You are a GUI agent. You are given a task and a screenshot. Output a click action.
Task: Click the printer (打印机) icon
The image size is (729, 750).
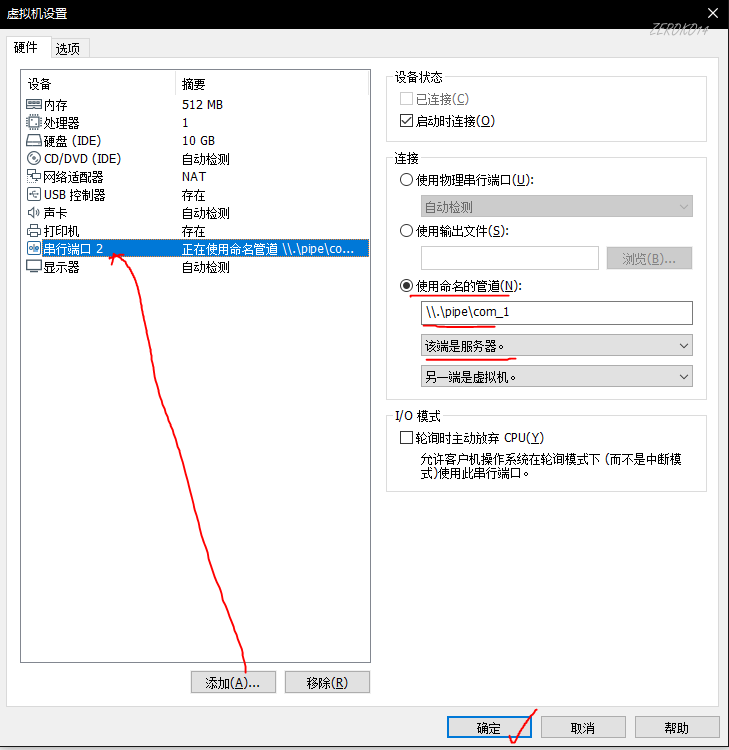pos(33,231)
